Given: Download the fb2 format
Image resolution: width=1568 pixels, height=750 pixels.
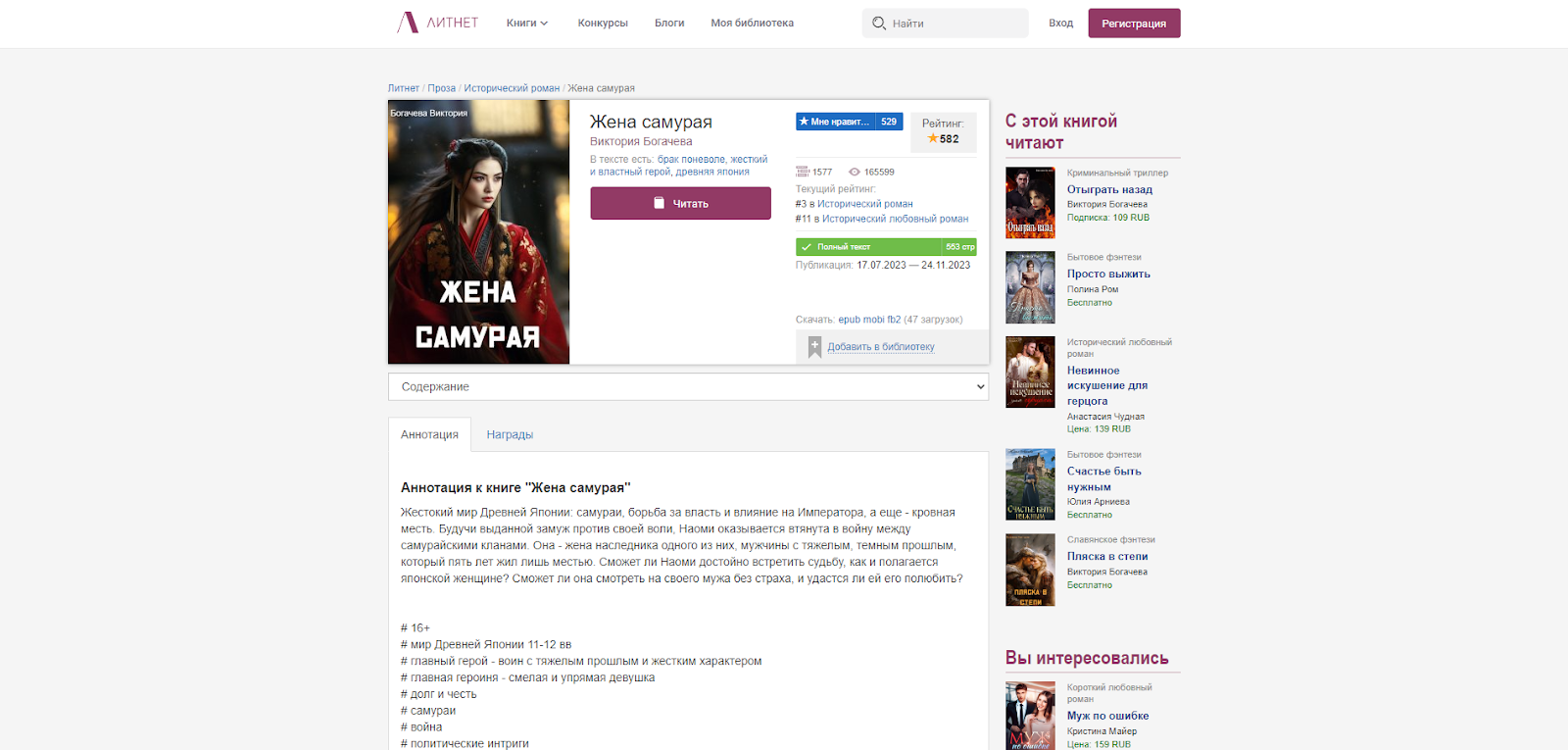Looking at the screenshot, I should [894, 320].
